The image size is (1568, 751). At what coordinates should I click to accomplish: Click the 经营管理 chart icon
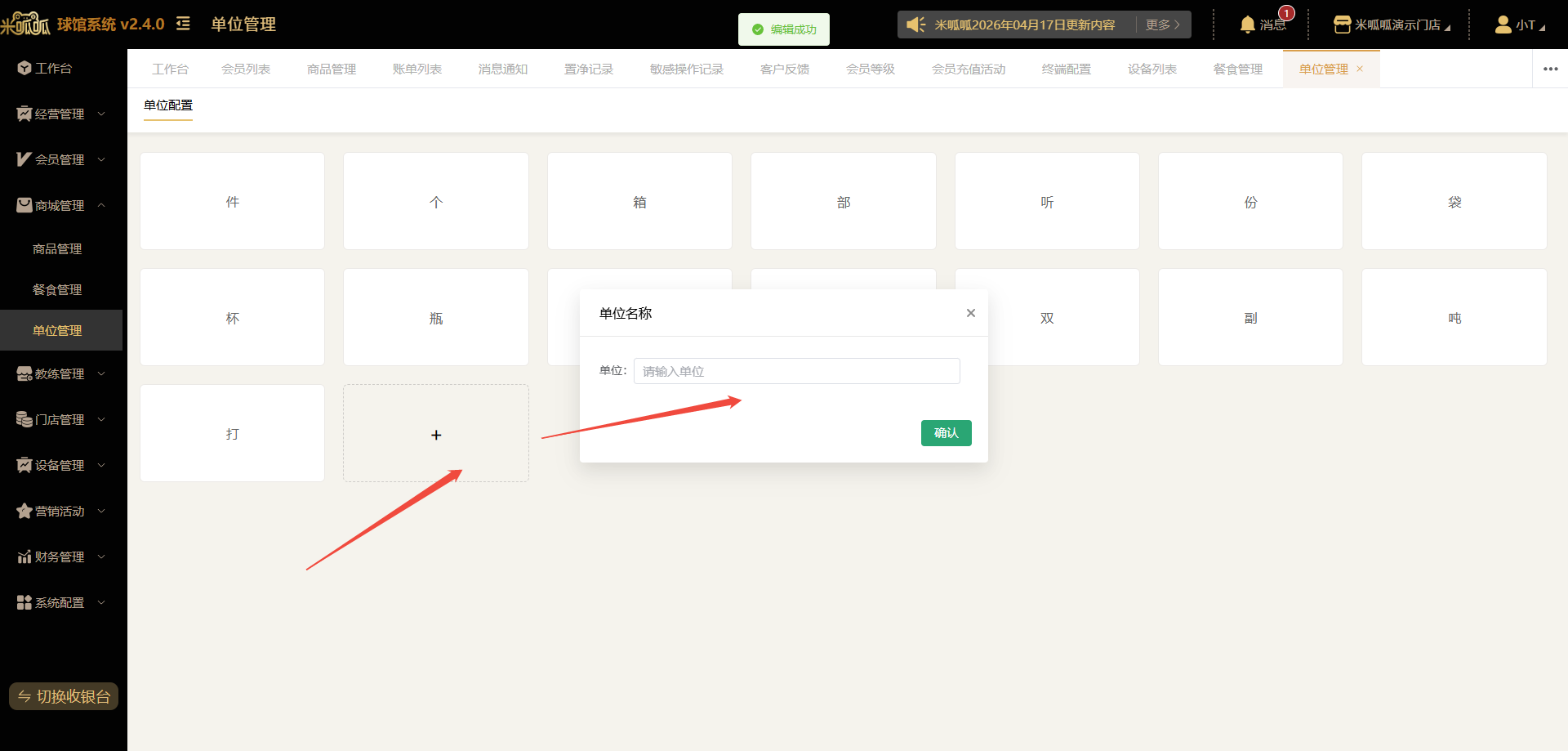coord(24,114)
